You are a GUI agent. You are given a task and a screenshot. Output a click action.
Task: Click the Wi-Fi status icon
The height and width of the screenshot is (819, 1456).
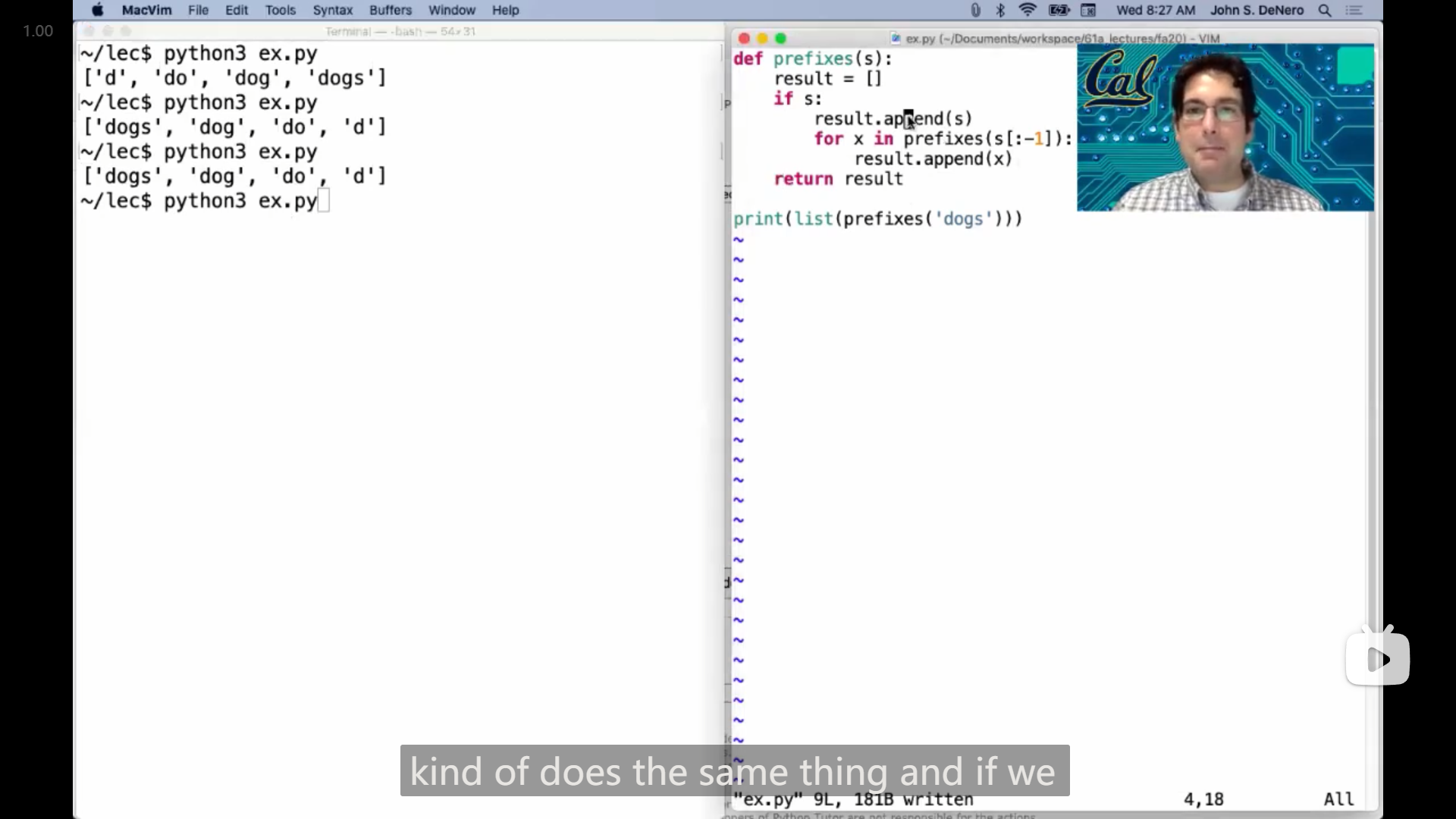1028,11
